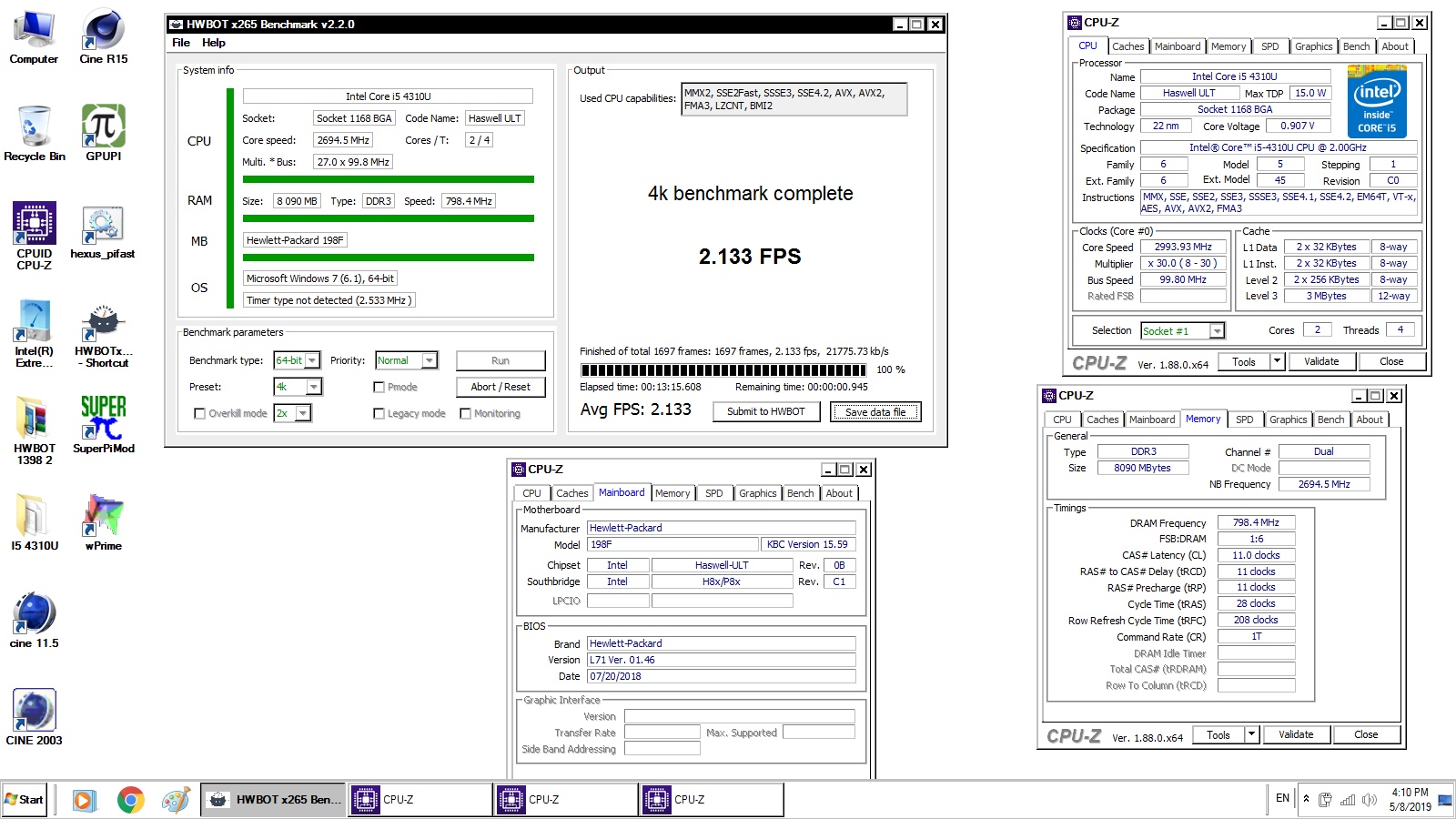Open Paint from the taskbar

point(176,800)
